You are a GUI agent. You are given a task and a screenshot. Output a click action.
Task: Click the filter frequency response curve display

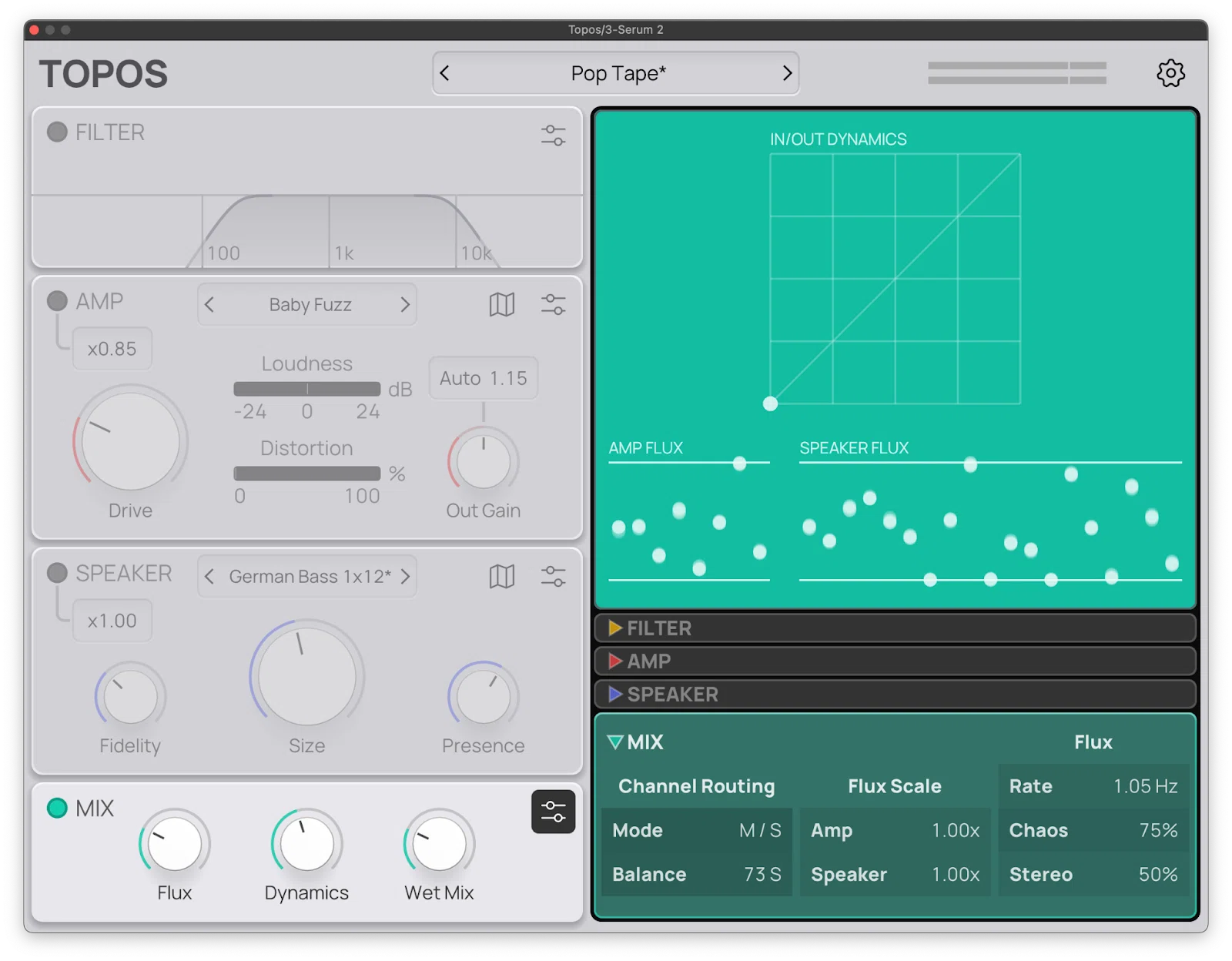306,230
